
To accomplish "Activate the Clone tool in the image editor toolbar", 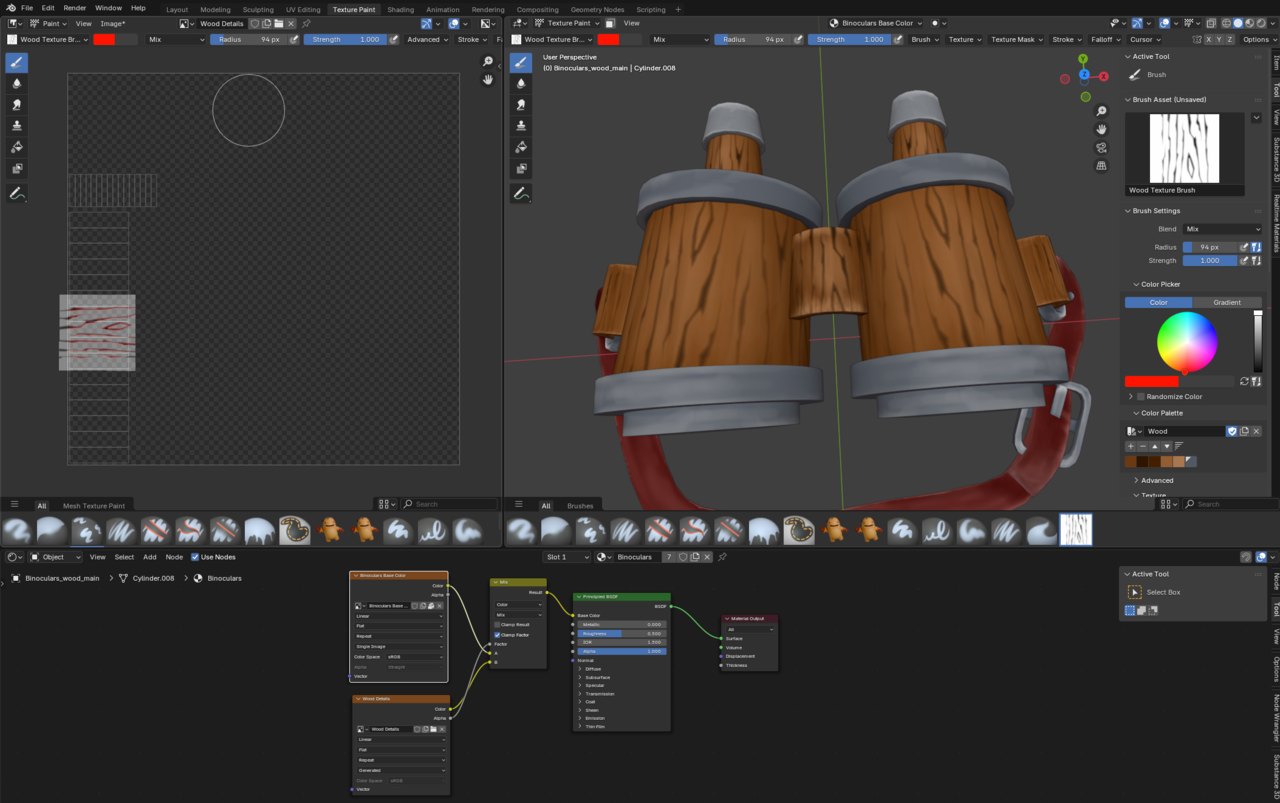I will click(16, 125).
